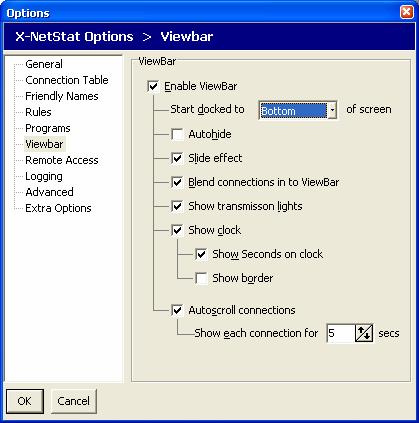Click the connection seconds input field

pyautogui.click(x=340, y=333)
